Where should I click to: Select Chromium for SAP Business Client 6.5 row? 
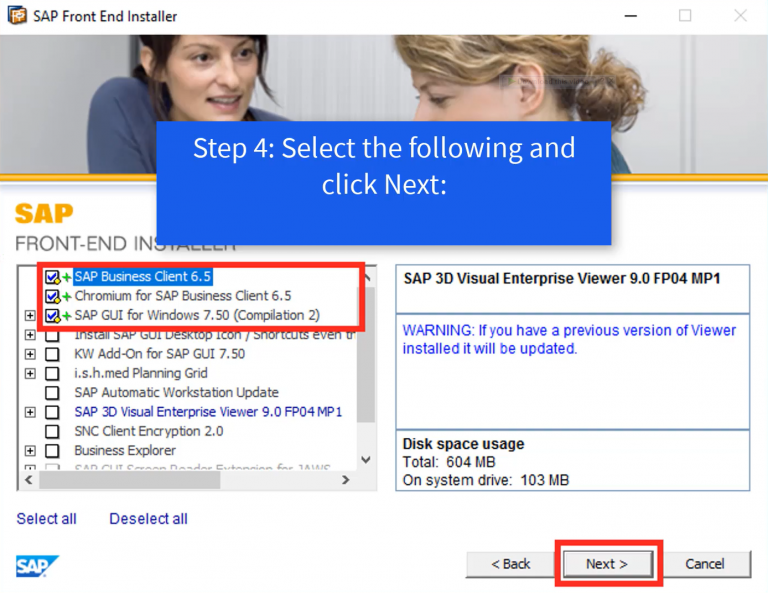point(183,296)
